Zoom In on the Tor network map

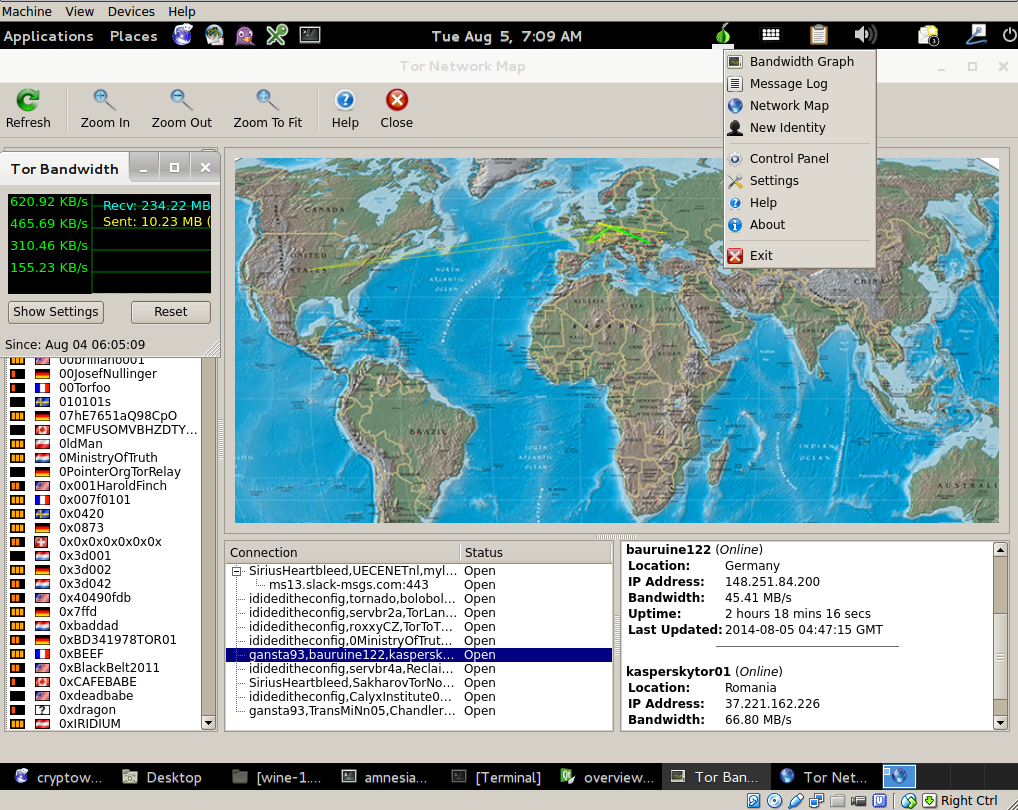click(x=105, y=100)
